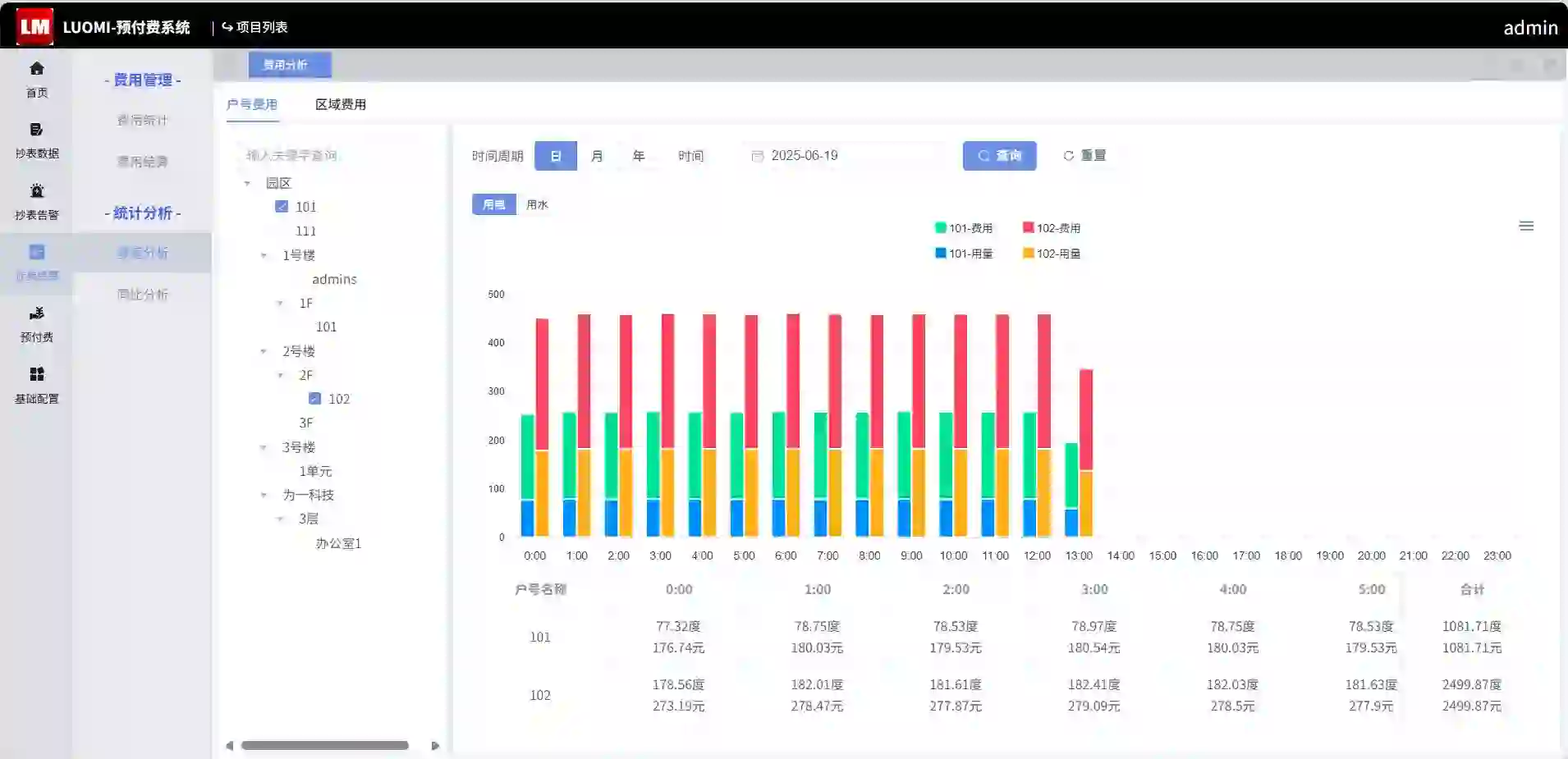Click the 重置 reset button
Viewport: 1568px width, 759px height.
tap(1084, 156)
